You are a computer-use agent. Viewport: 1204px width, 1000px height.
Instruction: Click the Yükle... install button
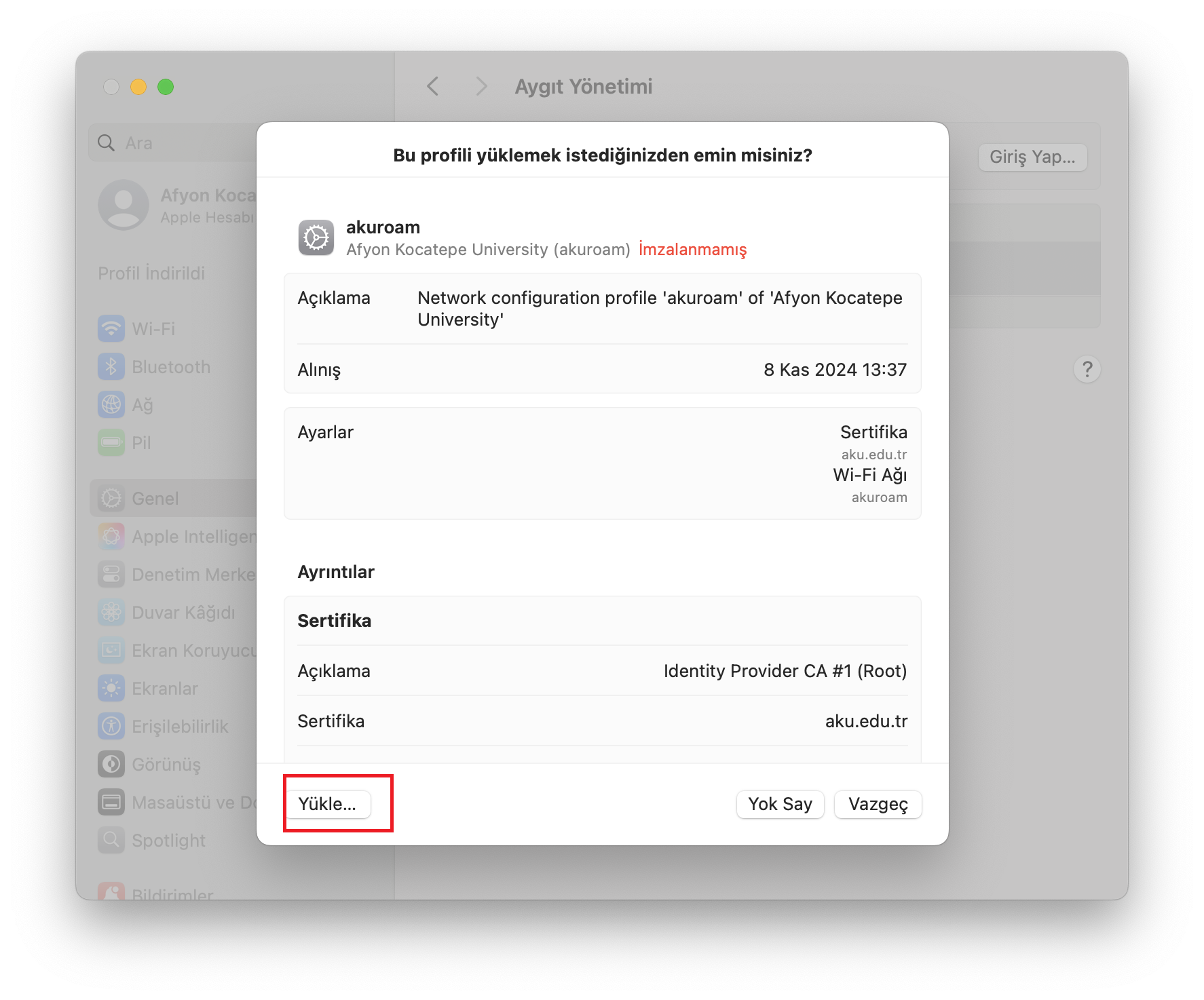[x=328, y=804]
